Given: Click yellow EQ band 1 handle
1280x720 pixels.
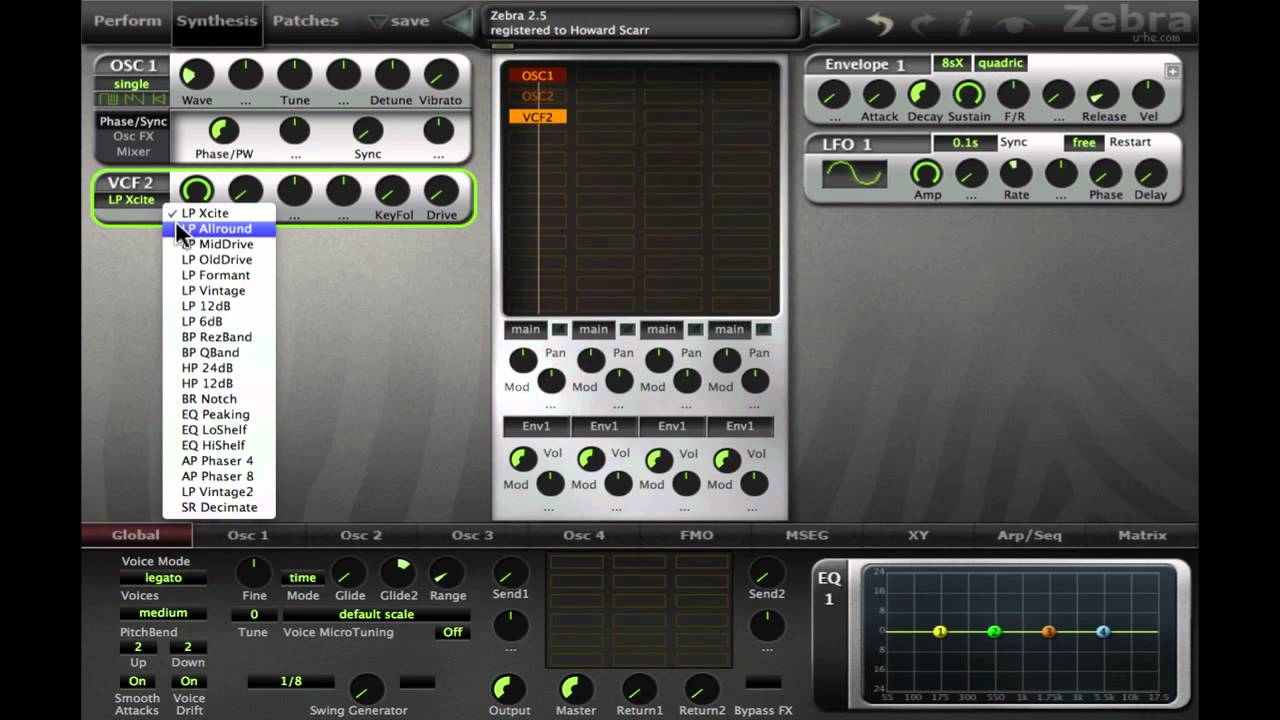Looking at the screenshot, I should [939, 632].
